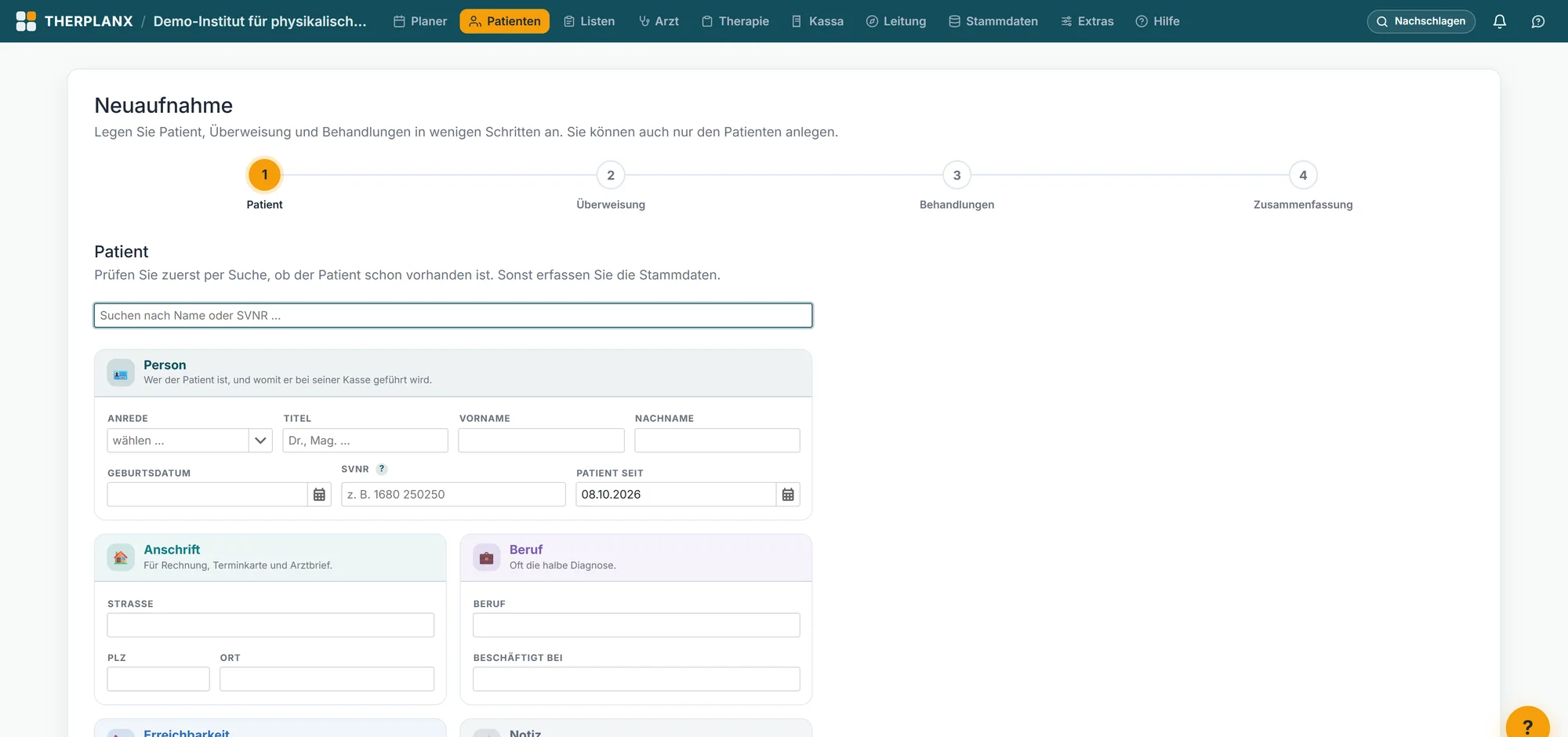
Task: Open the Listen menu
Action: pos(590,21)
